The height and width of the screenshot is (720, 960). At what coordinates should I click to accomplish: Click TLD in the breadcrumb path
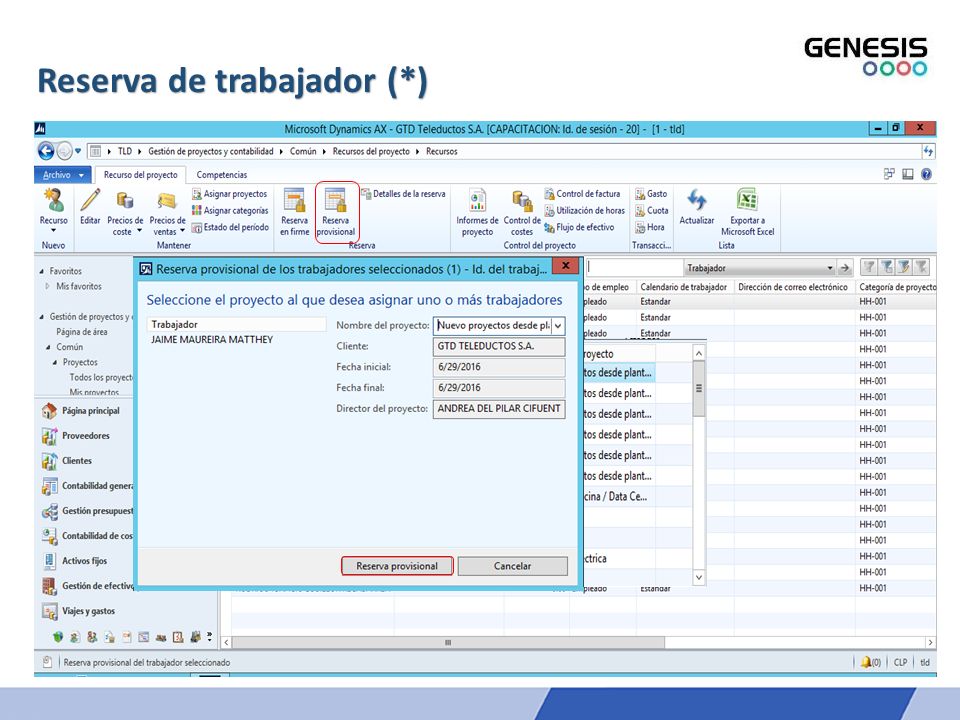tap(125, 151)
